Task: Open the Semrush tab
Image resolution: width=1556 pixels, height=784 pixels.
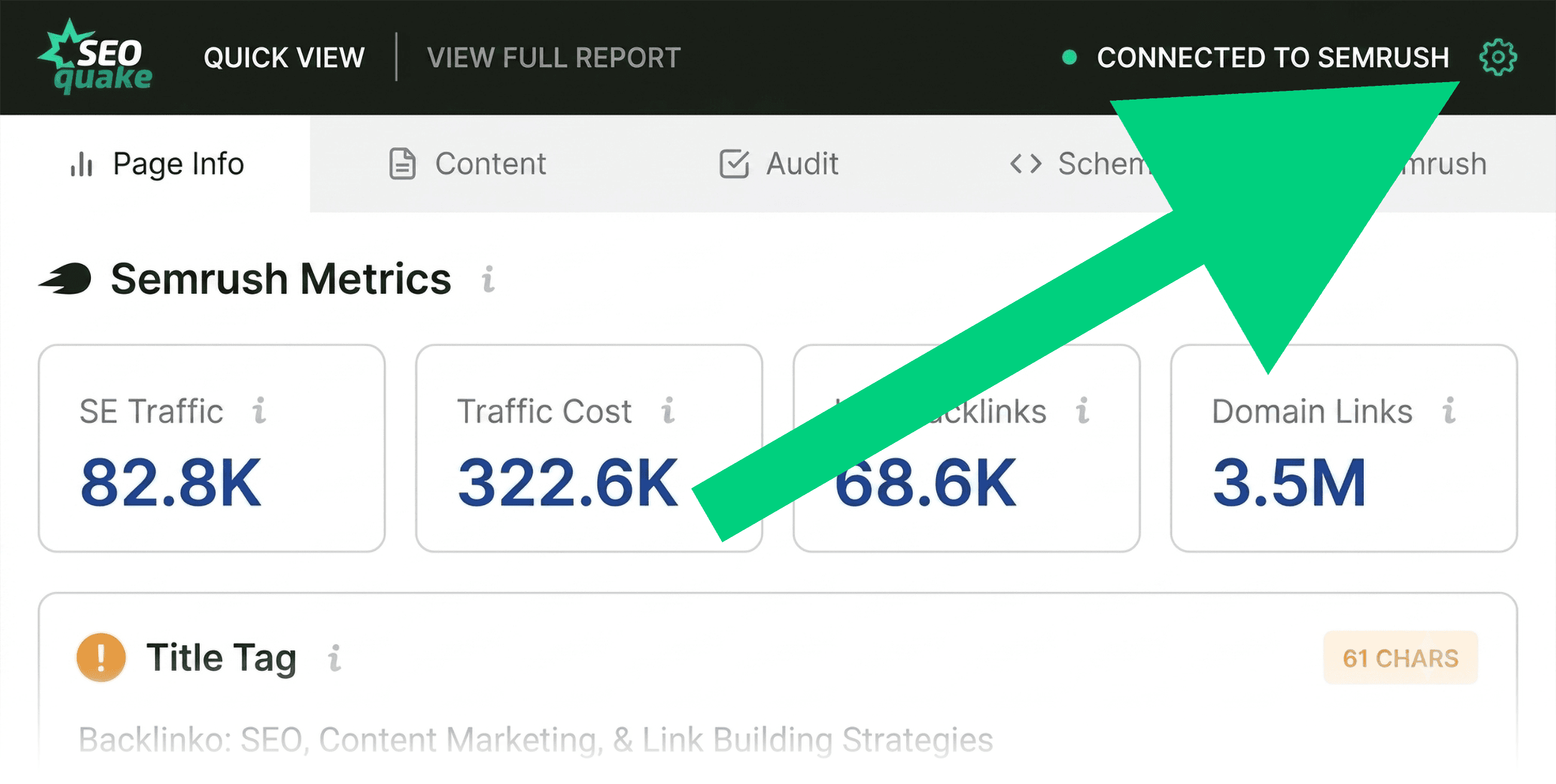Action: point(1444,164)
